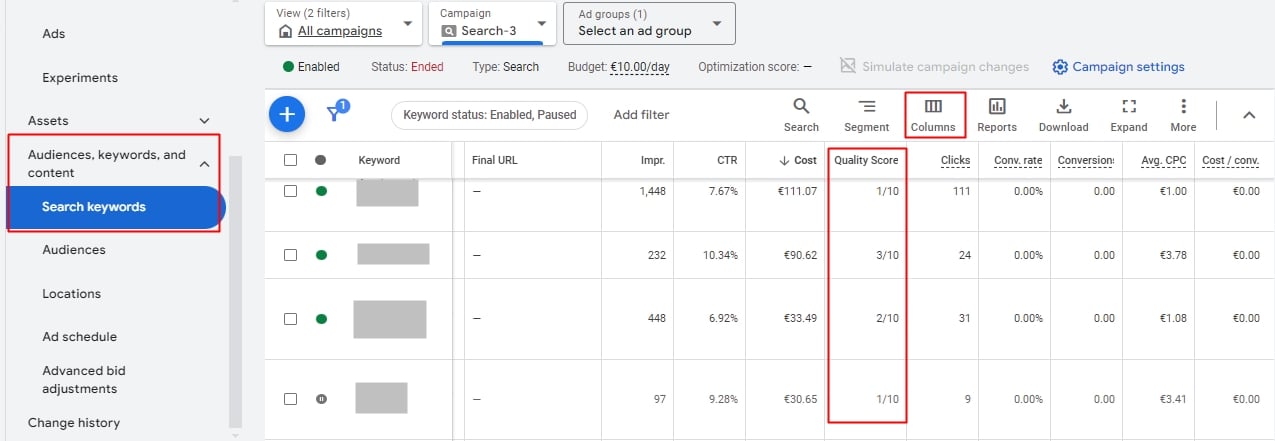Open the Segment options
Screen dimensions: 1275x441
click(x=866, y=114)
